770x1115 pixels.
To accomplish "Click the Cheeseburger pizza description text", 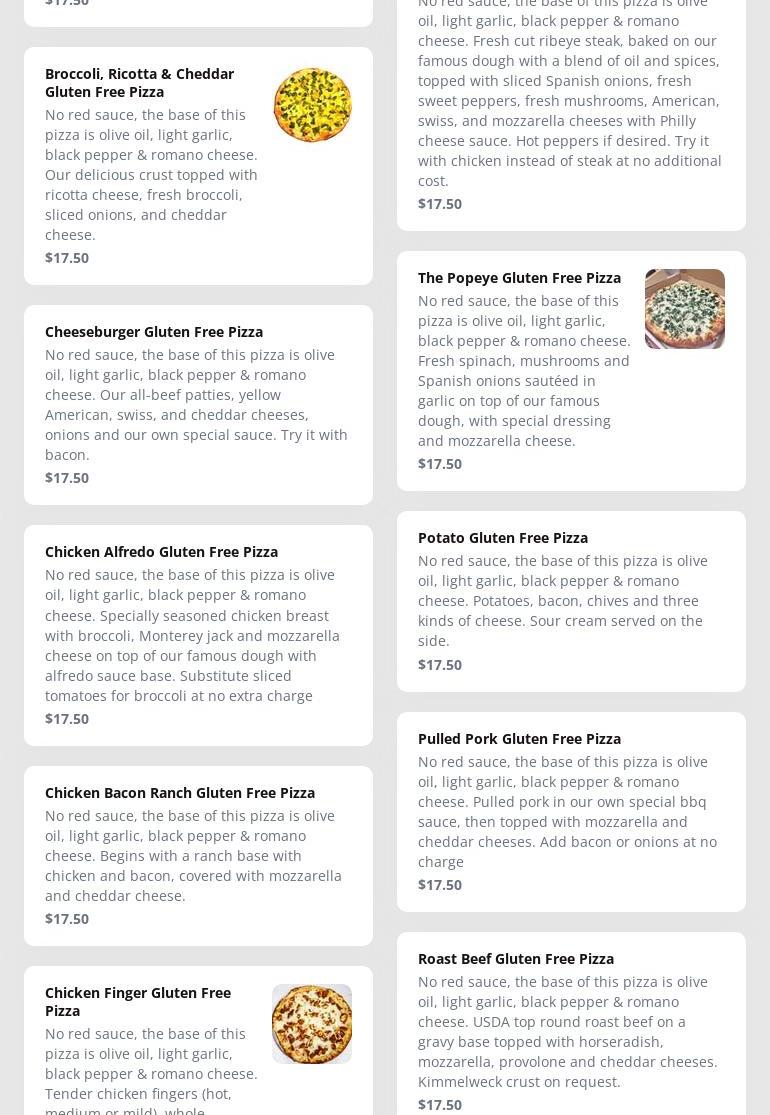I will pos(196,404).
